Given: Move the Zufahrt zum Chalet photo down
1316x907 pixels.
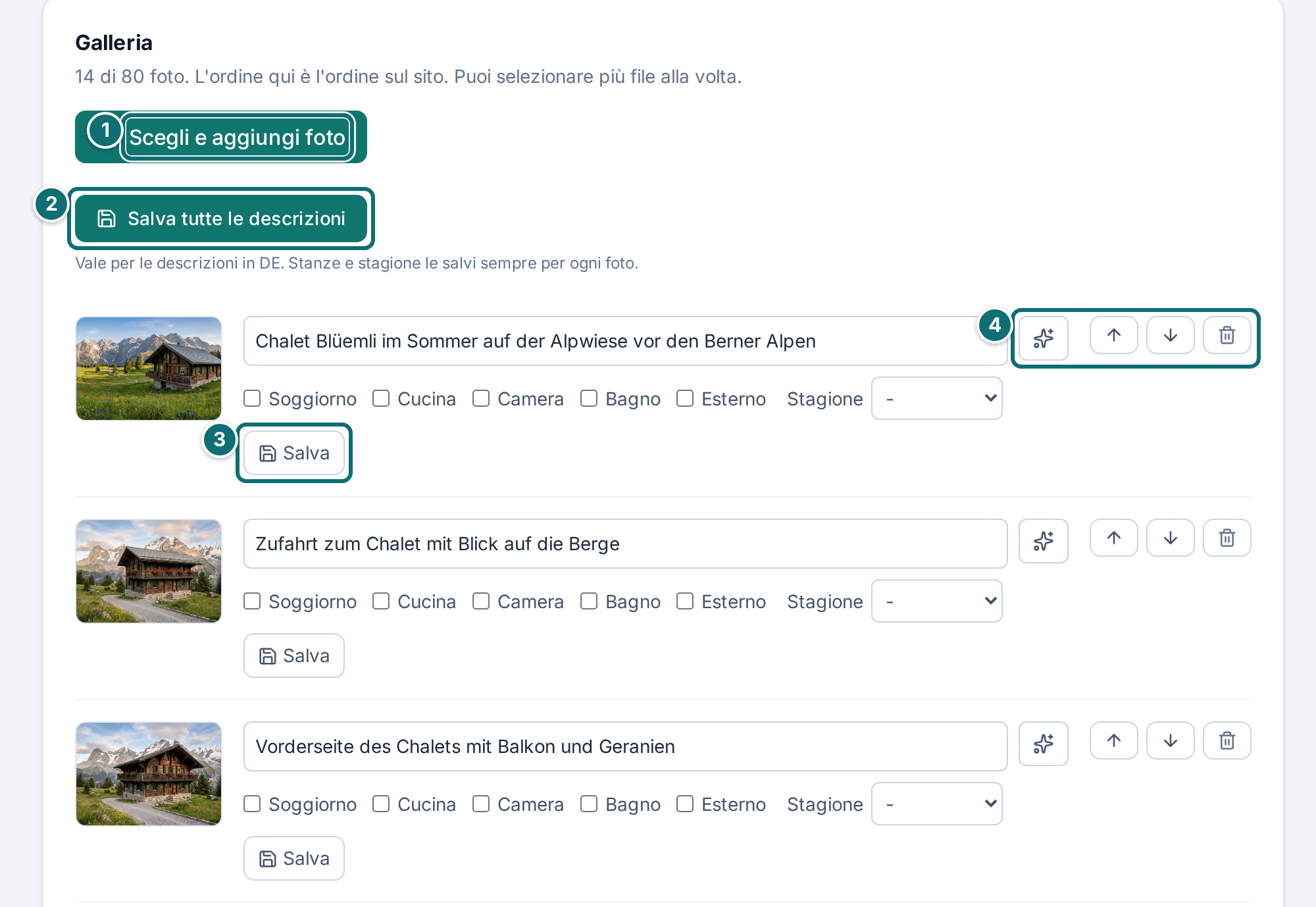Looking at the screenshot, I should click(1170, 538).
